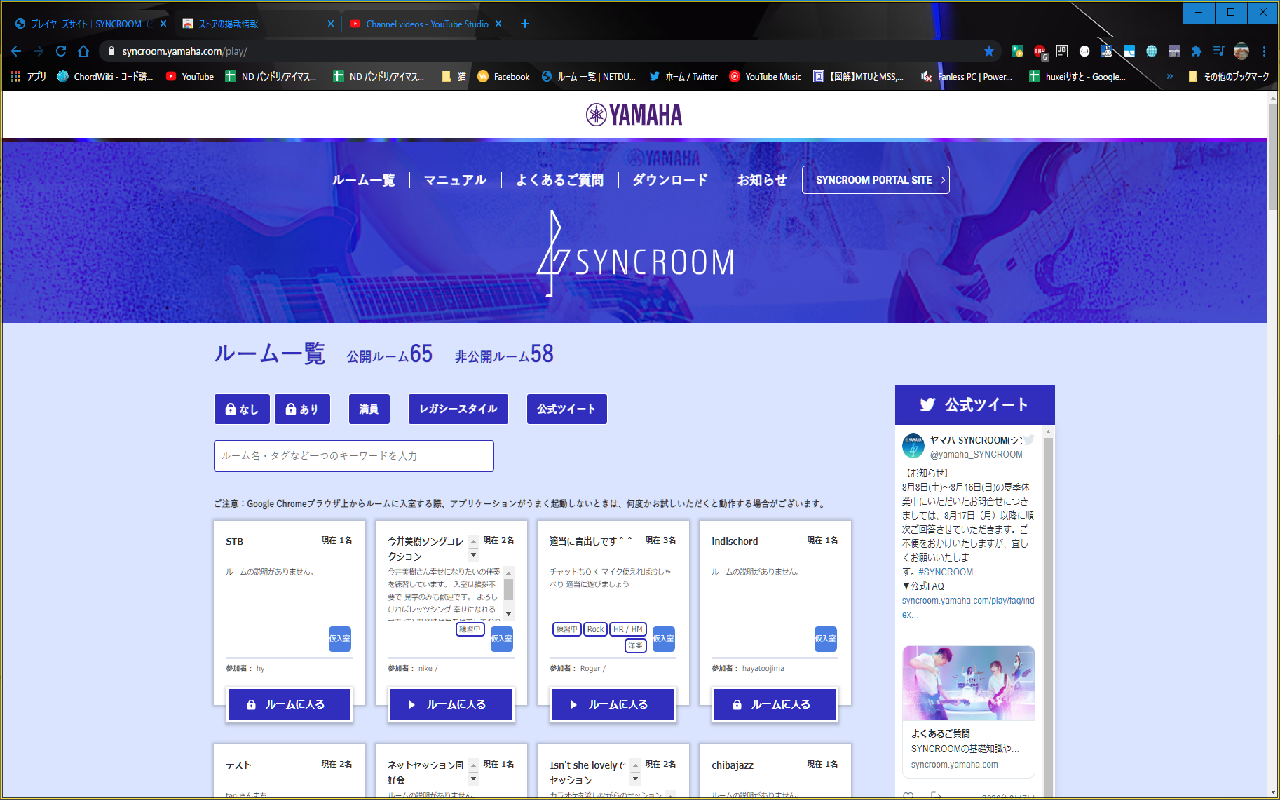
Task: Switch to the SYNCROOM player site tab
Action: tap(90, 23)
